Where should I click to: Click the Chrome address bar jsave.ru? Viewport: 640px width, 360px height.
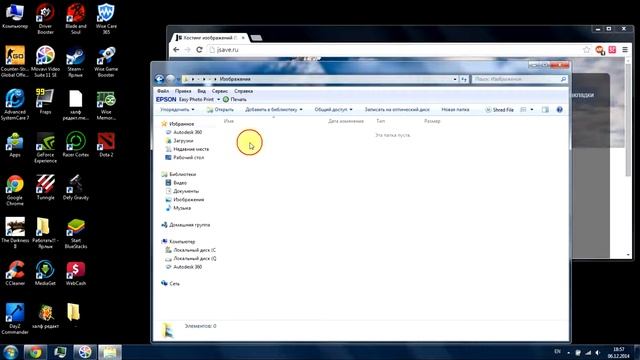tap(394, 49)
